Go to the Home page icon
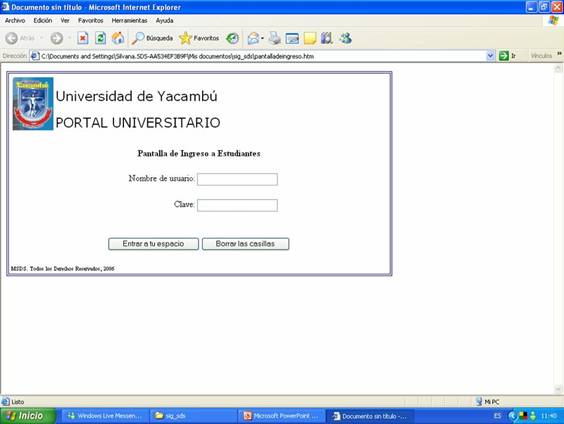 pyautogui.click(x=118, y=38)
